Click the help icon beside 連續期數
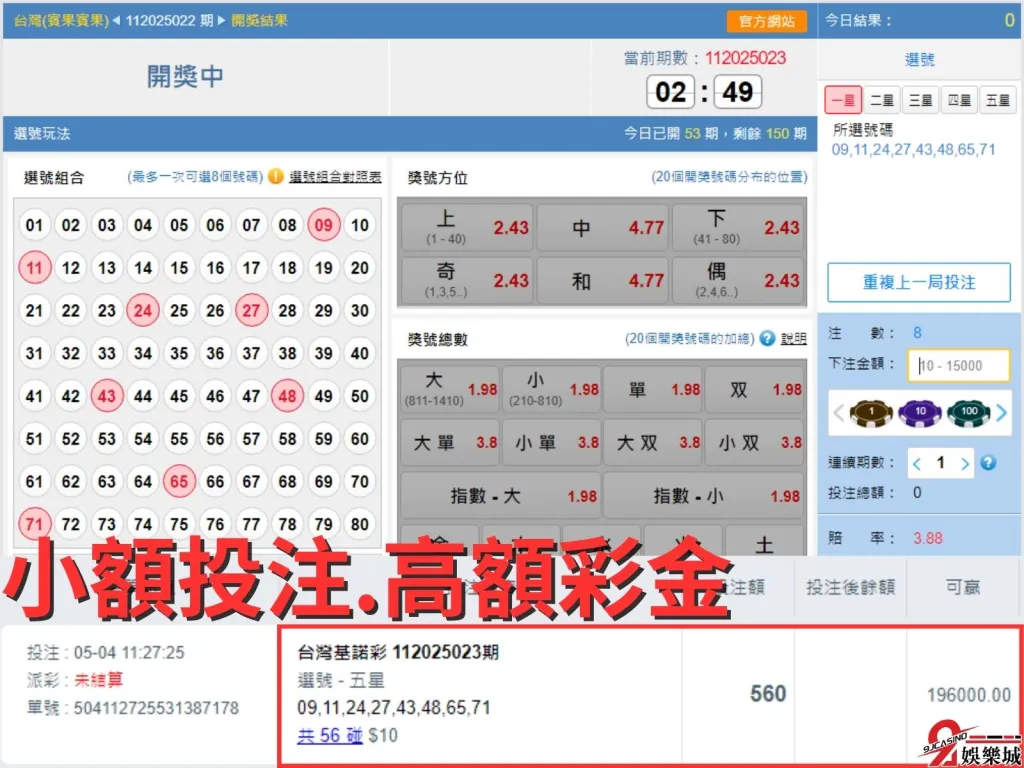This screenshot has width=1024, height=768. click(x=989, y=463)
